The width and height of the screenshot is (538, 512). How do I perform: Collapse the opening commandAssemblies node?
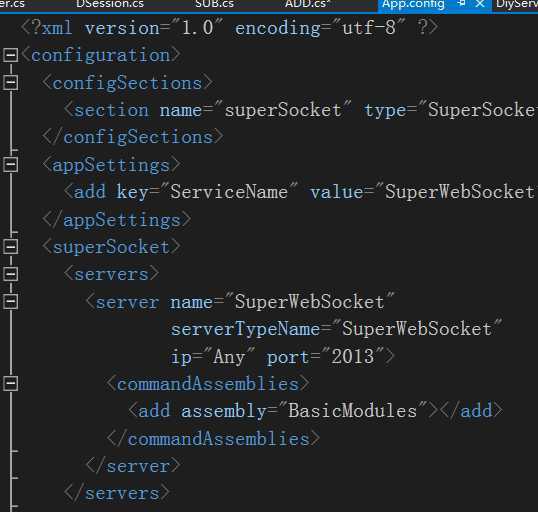click(x=10, y=383)
